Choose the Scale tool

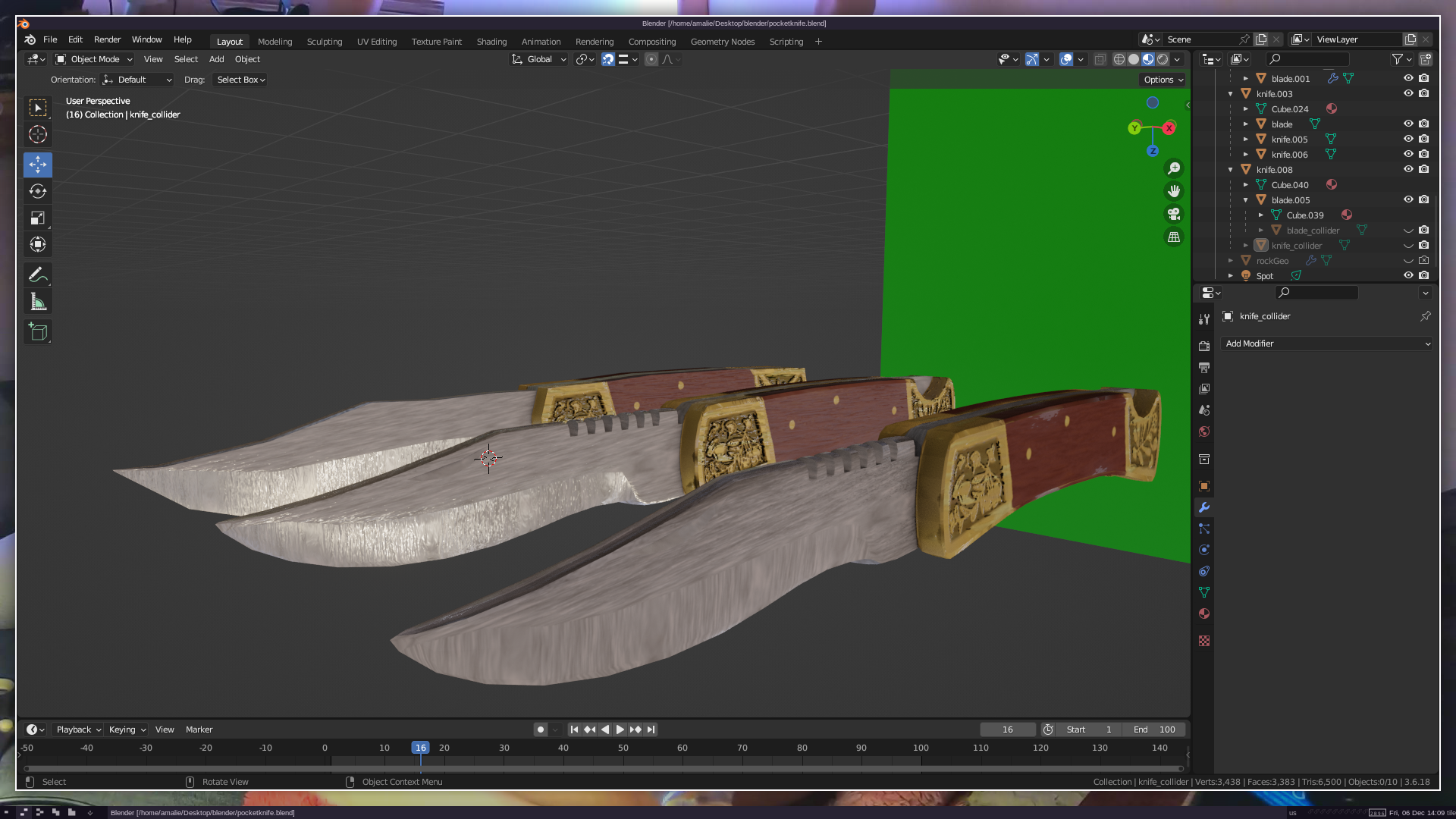[x=38, y=218]
